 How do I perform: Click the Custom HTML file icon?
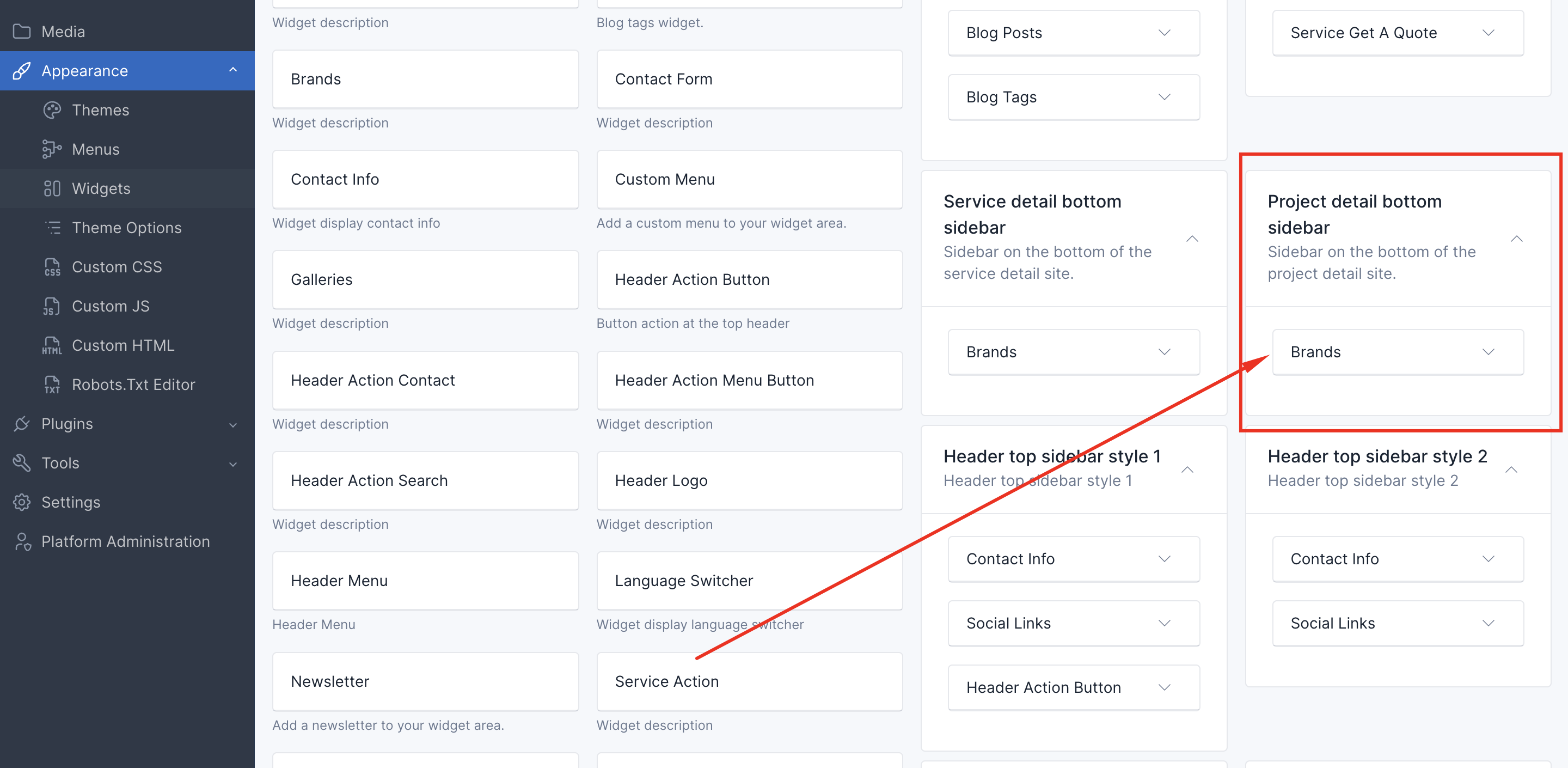click(52, 345)
